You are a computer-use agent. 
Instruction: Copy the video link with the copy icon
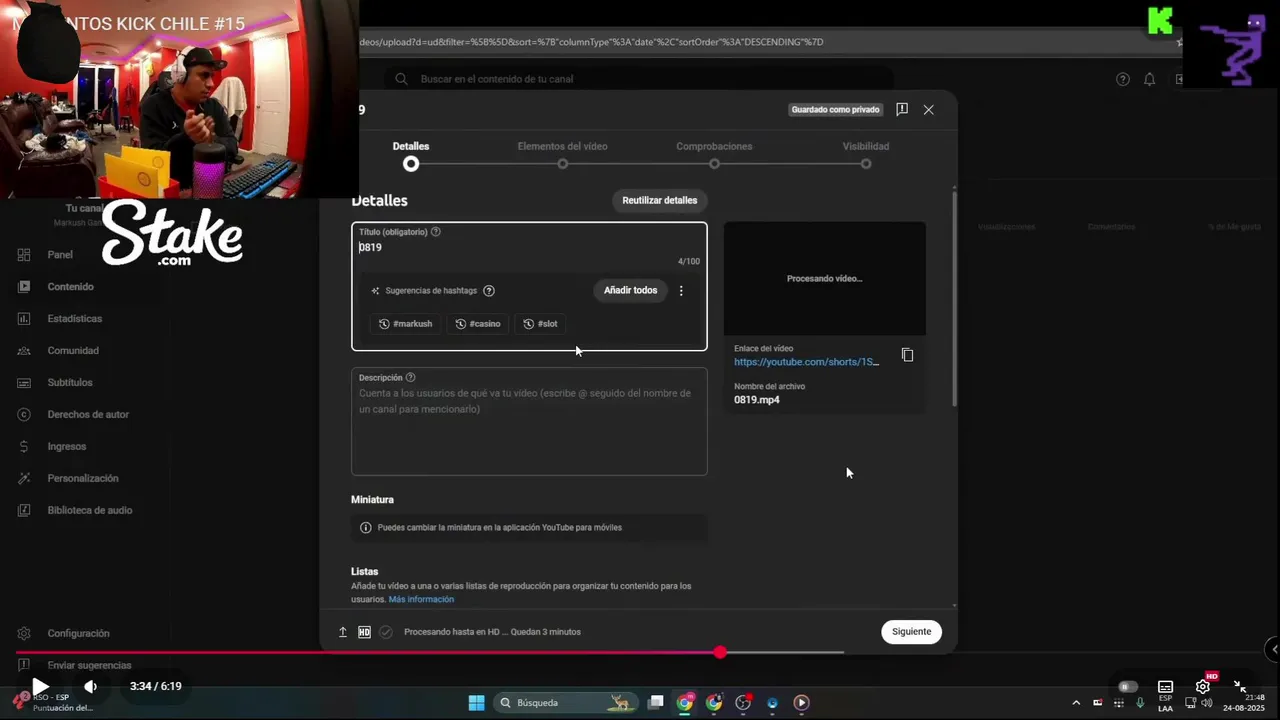907,355
